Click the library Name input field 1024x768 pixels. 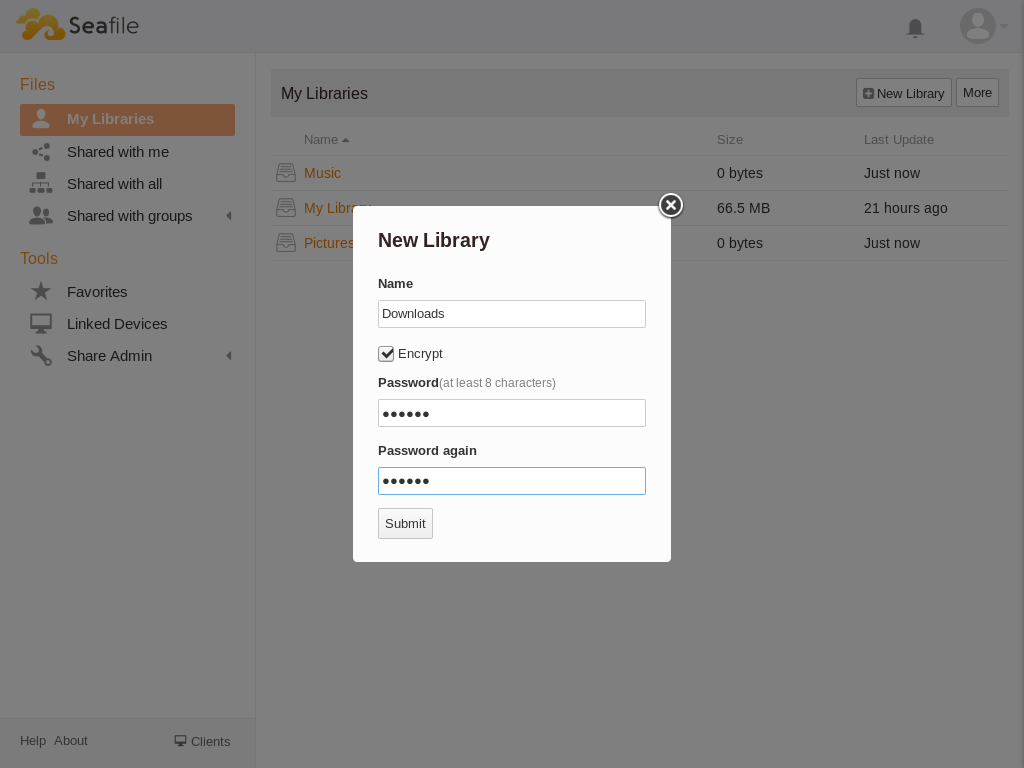coord(511,314)
